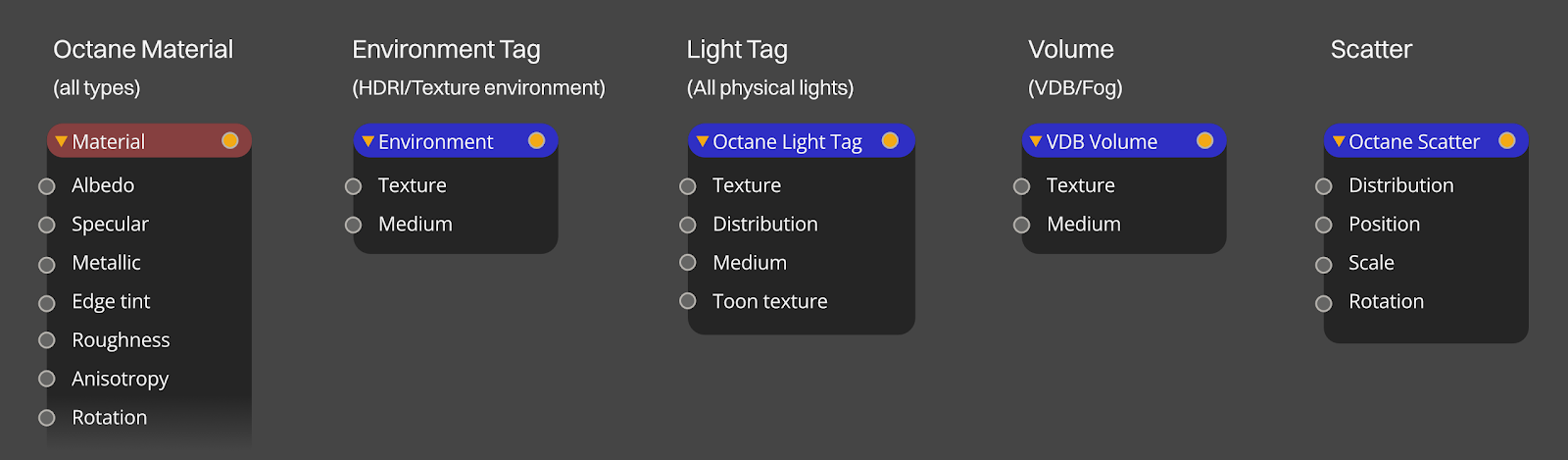Collapse the Material node with its triangle

(61, 141)
